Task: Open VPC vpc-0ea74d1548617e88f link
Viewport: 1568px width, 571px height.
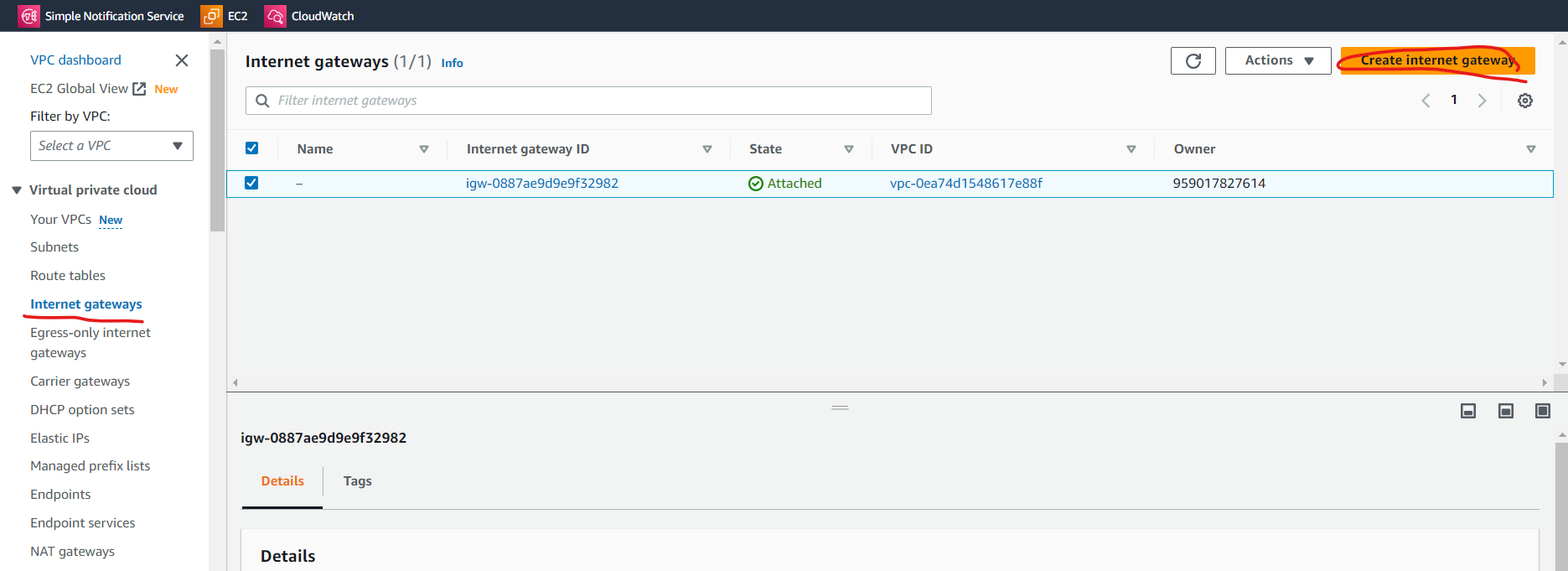Action: coord(966,184)
